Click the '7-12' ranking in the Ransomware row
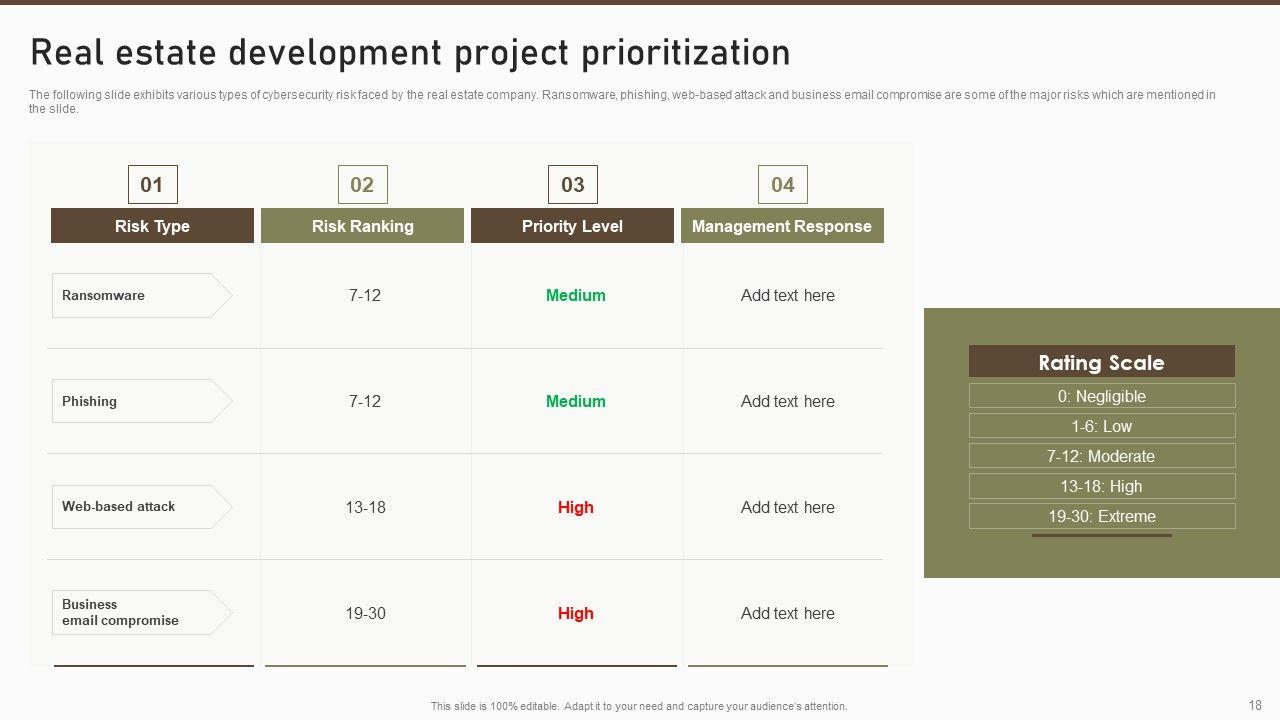 pyautogui.click(x=365, y=295)
